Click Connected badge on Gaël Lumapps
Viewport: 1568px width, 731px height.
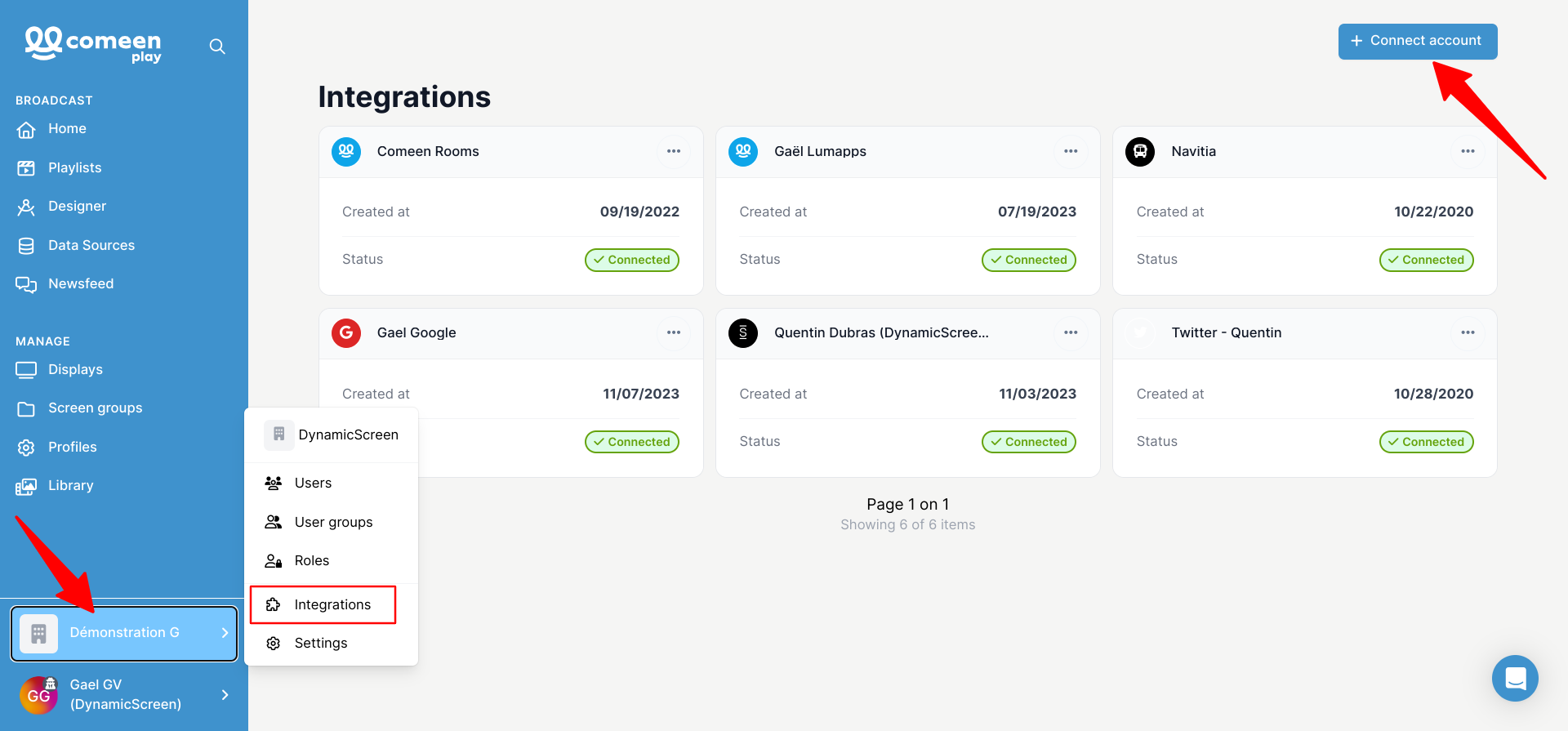click(1029, 260)
